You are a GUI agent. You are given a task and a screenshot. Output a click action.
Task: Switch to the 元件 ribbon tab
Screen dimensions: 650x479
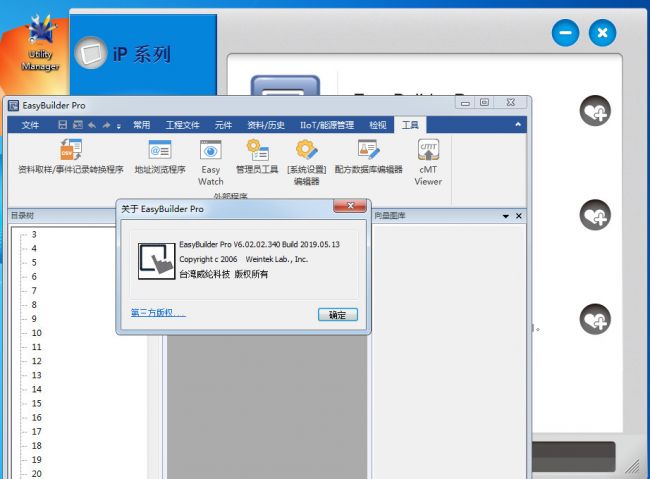(x=223, y=125)
